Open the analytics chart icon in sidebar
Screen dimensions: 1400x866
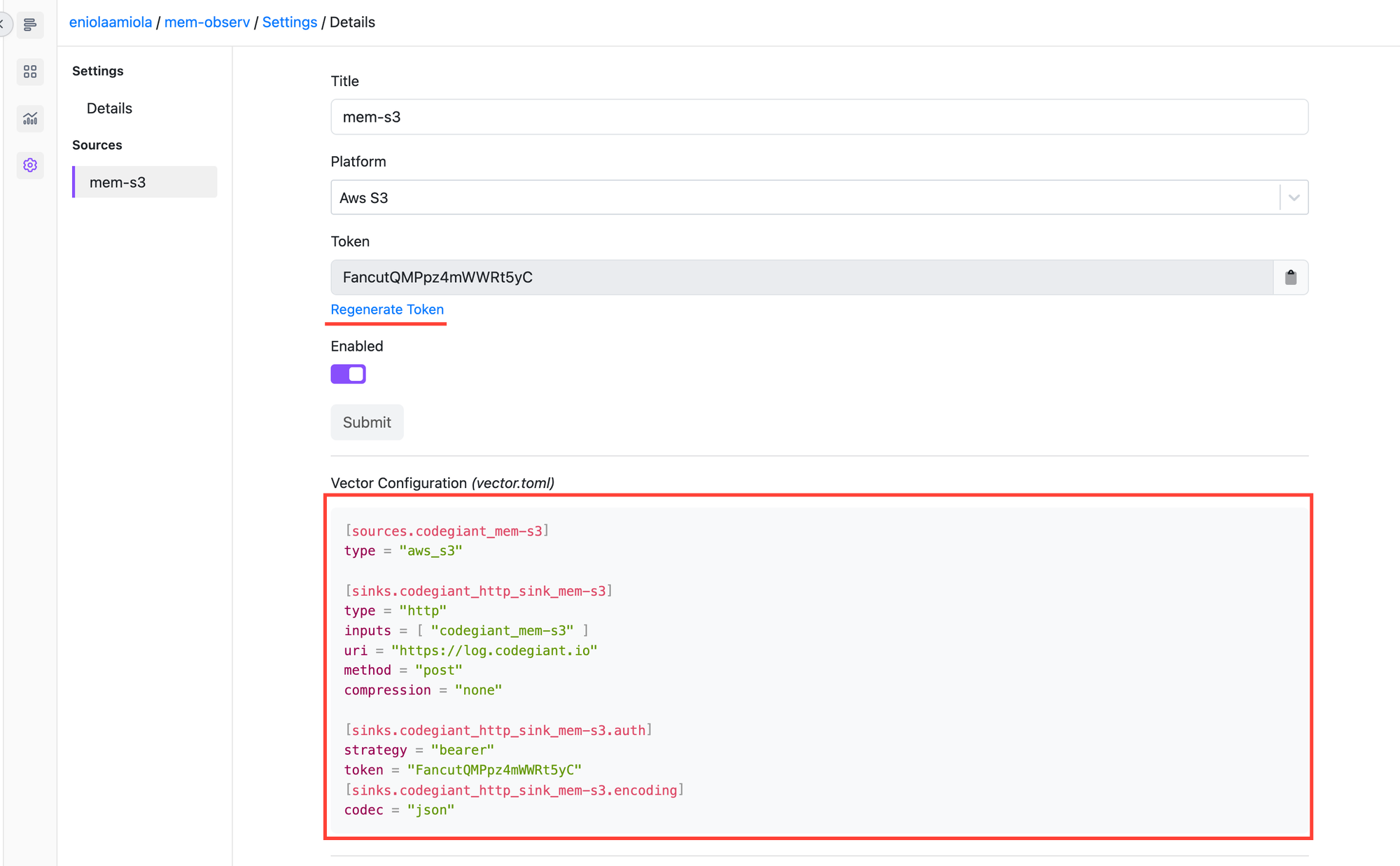point(29,118)
